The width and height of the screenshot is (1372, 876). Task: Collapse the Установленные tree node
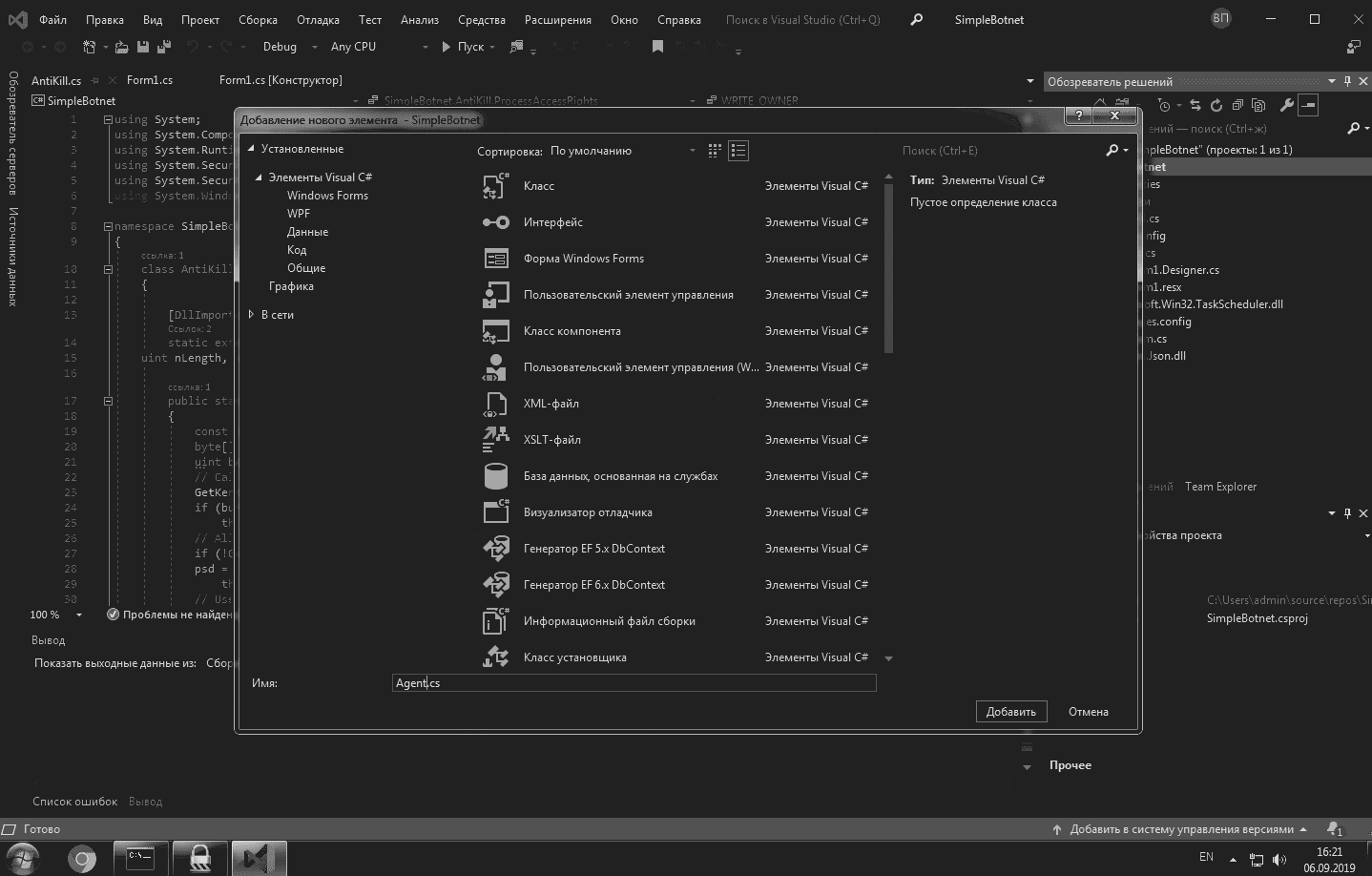coord(252,149)
